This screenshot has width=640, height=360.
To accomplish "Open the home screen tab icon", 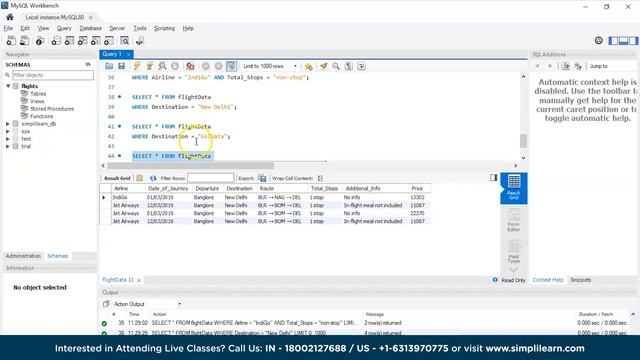I will point(10,17).
